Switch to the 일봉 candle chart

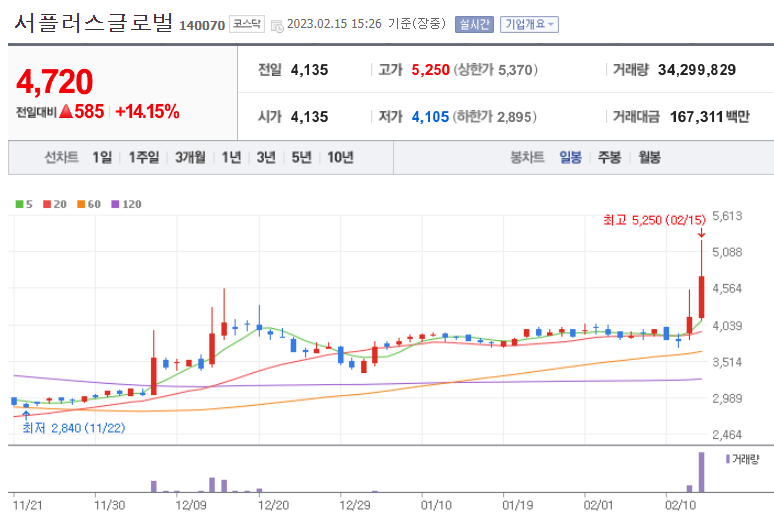[570, 158]
